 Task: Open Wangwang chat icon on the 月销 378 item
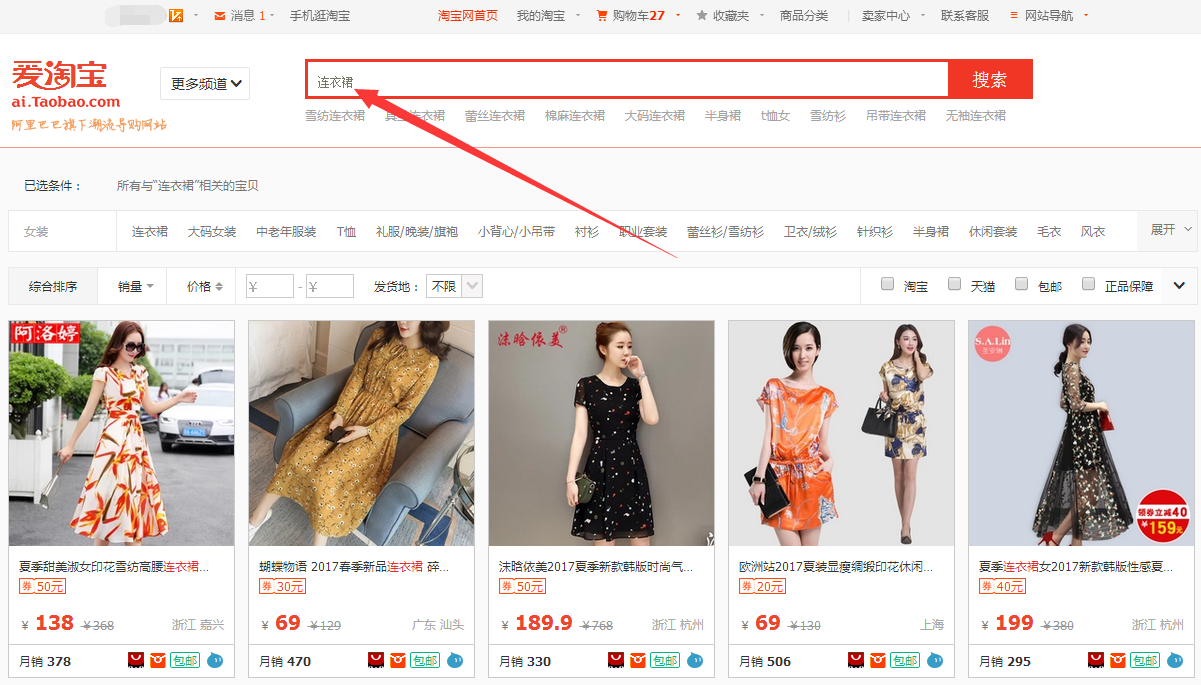click(x=215, y=660)
